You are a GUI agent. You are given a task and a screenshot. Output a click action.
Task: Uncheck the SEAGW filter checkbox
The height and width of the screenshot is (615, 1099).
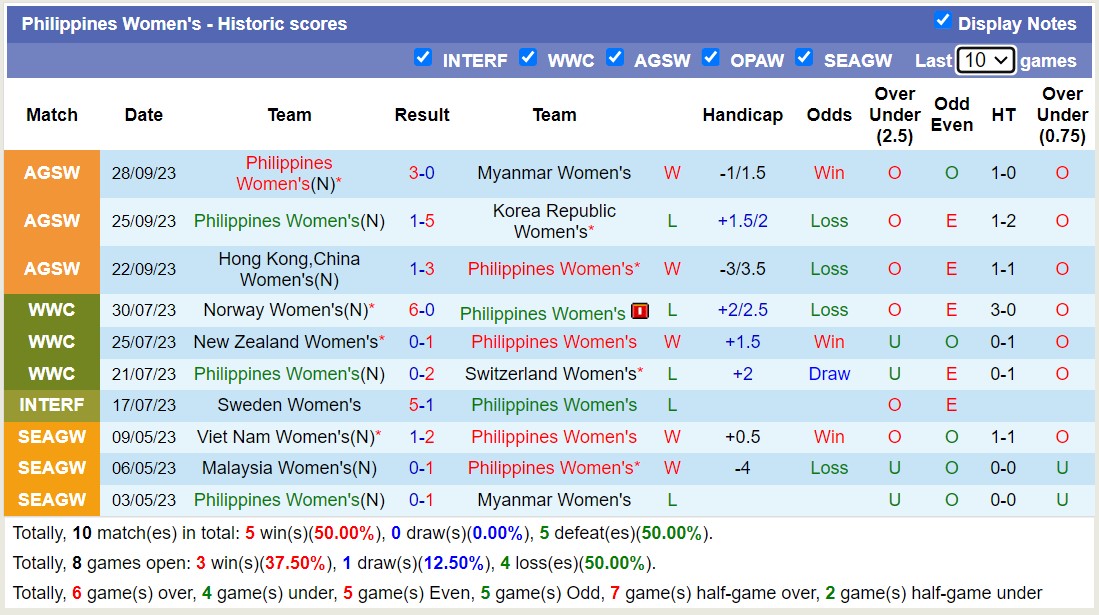(x=804, y=58)
